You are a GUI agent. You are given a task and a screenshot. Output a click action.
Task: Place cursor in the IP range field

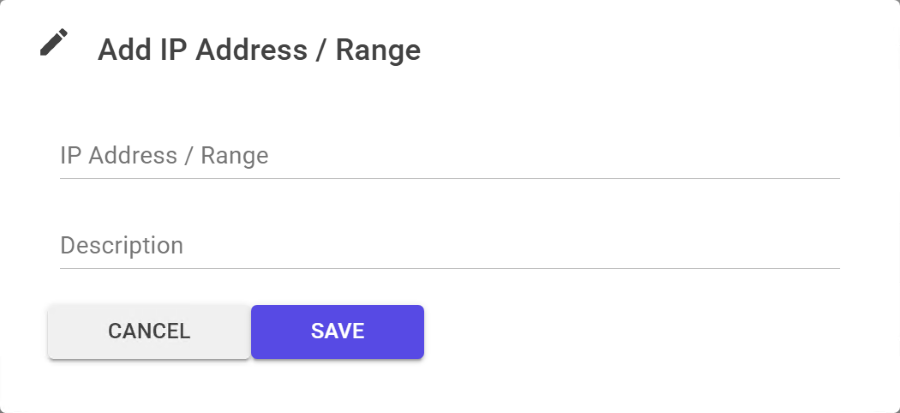tap(449, 156)
